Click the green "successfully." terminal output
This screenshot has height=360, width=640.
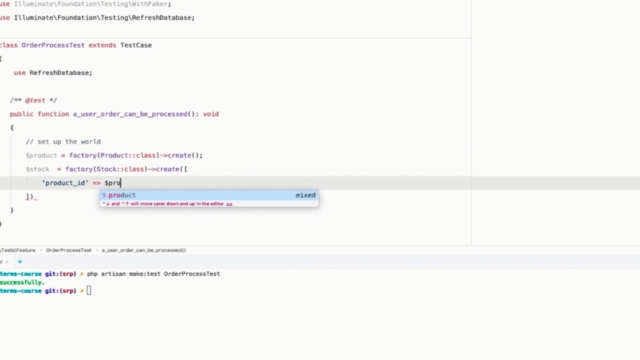click(x=22, y=282)
